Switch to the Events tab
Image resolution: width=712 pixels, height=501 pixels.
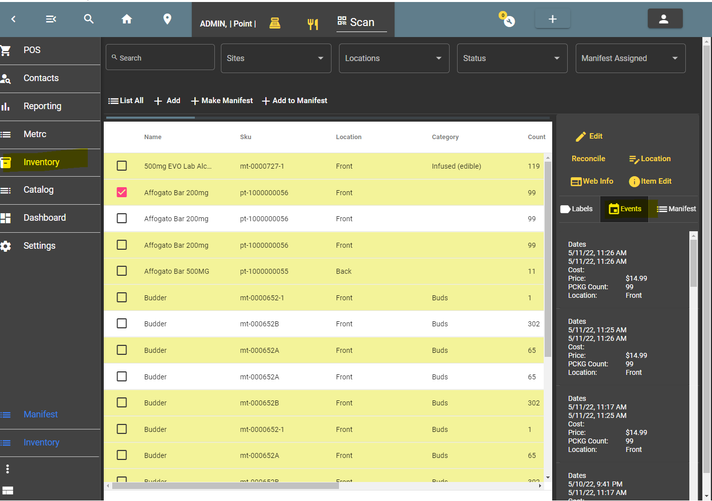point(625,209)
